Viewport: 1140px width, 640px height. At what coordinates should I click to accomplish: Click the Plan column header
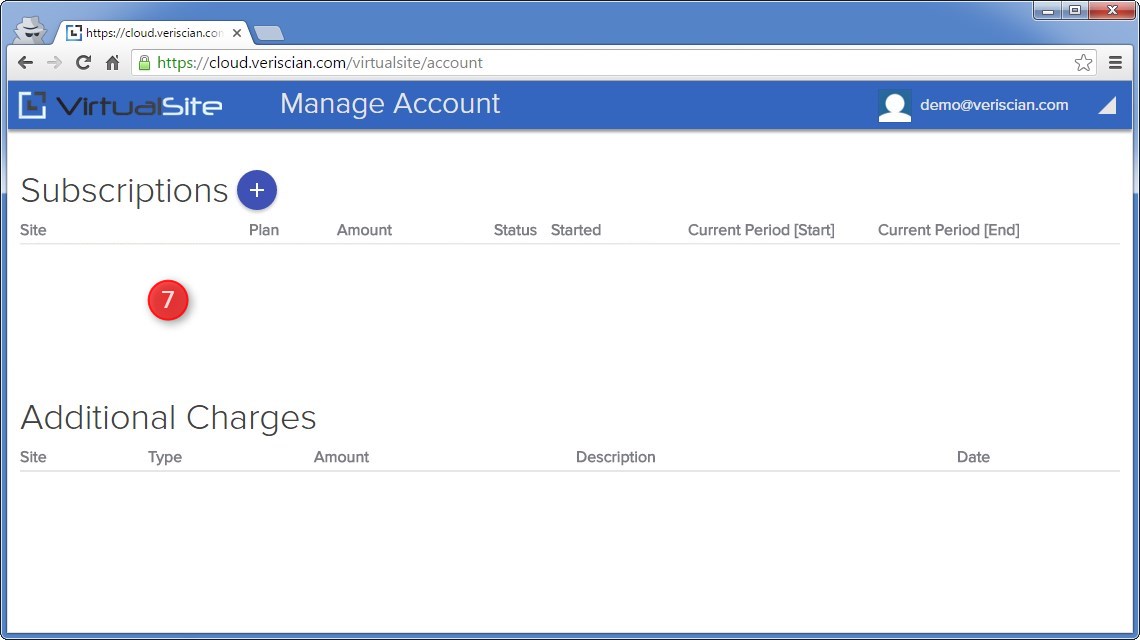264,230
